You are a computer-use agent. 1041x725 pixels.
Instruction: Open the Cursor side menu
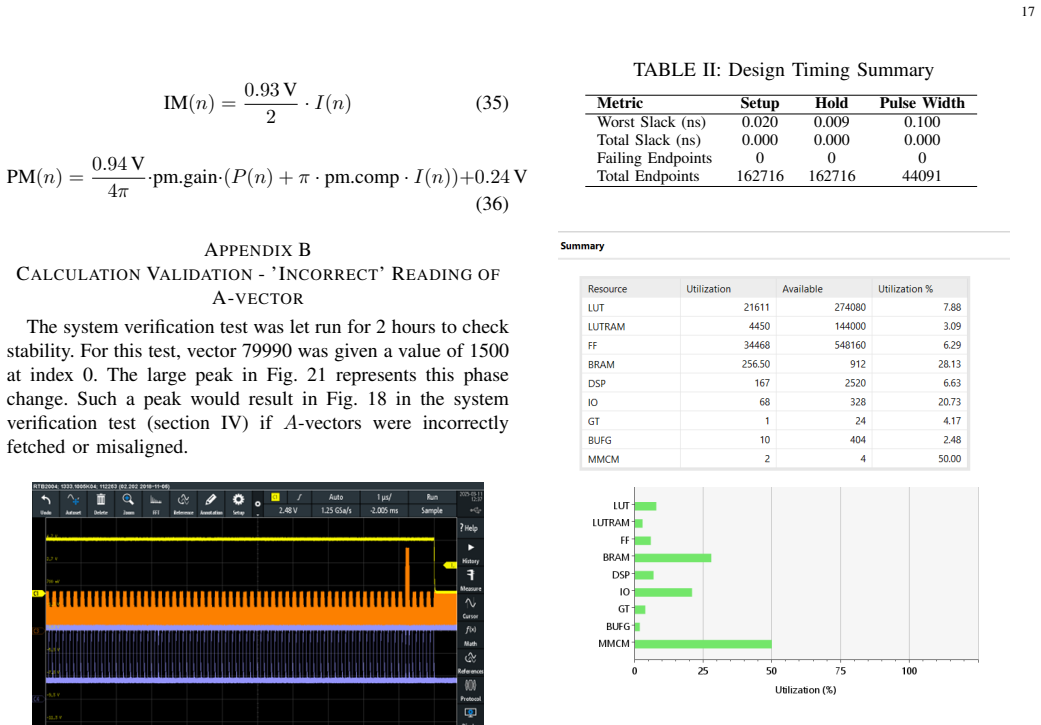point(471,607)
